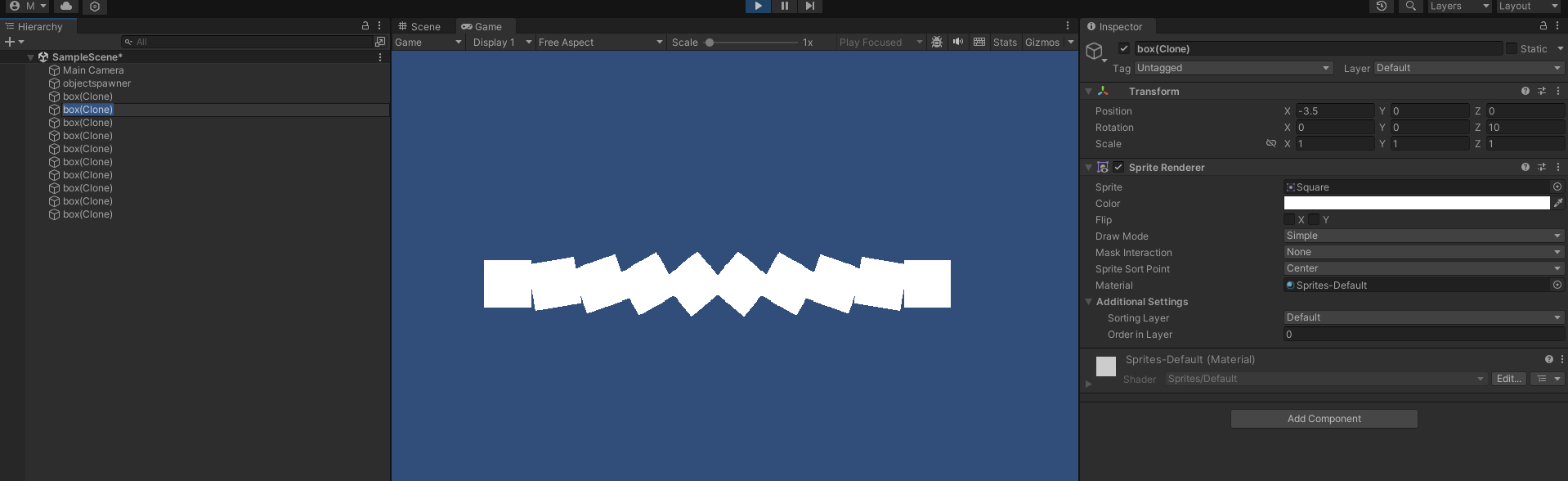Image resolution: width=1568 pixels, height=481 pixels.
Task: Select objectspawner in the Hierarchy
Action: click(96, 83)
